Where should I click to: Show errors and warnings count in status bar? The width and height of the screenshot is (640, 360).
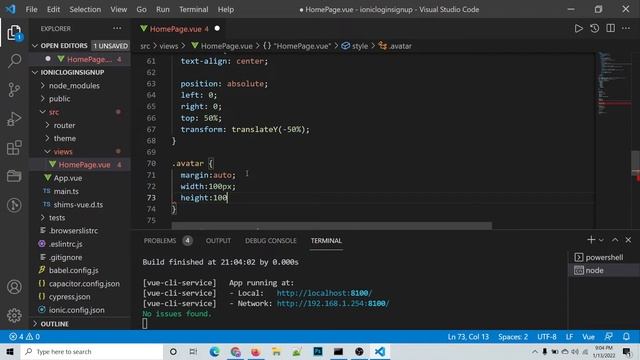[24, 337]
